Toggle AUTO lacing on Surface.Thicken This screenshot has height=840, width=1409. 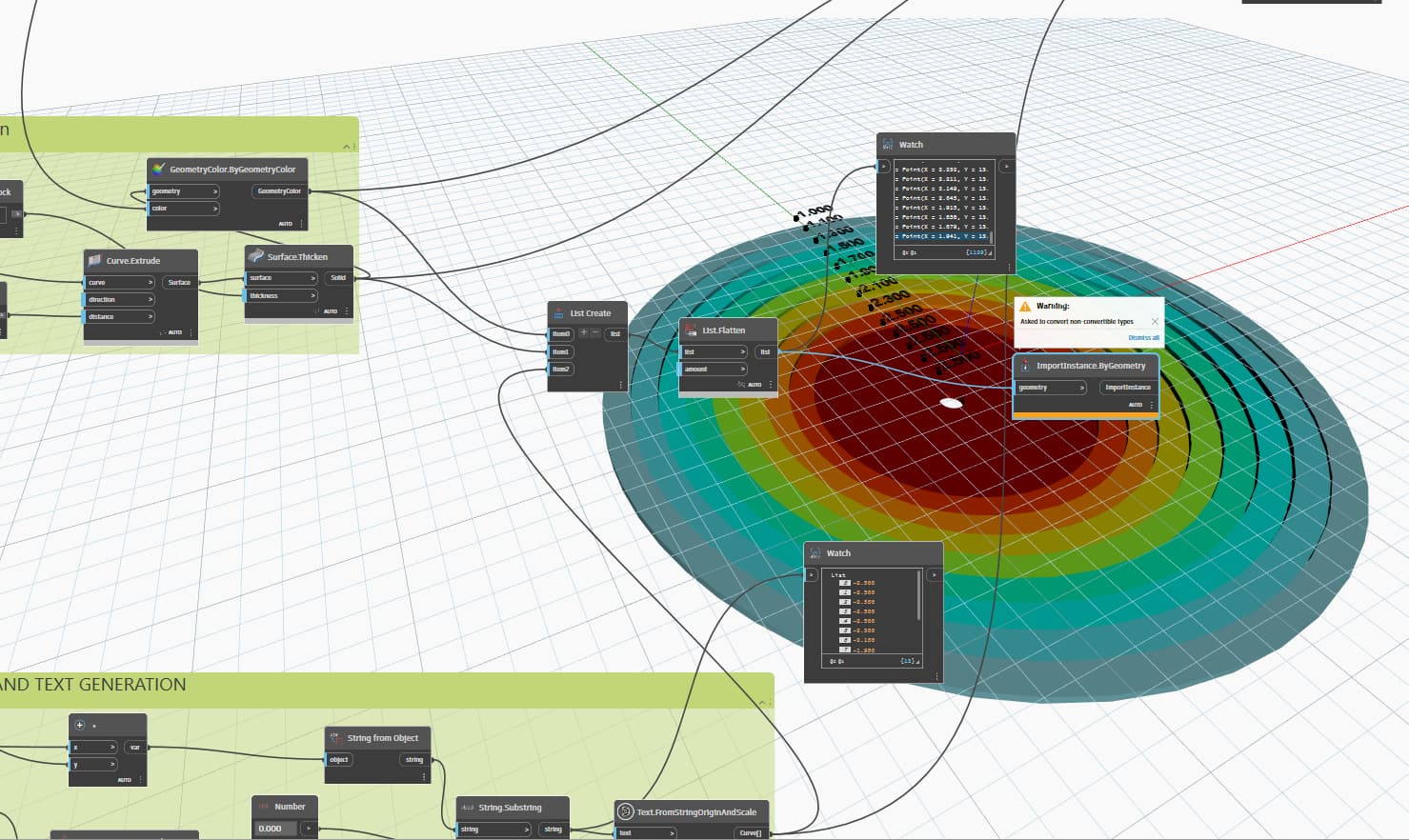click(x=331, y=311)
